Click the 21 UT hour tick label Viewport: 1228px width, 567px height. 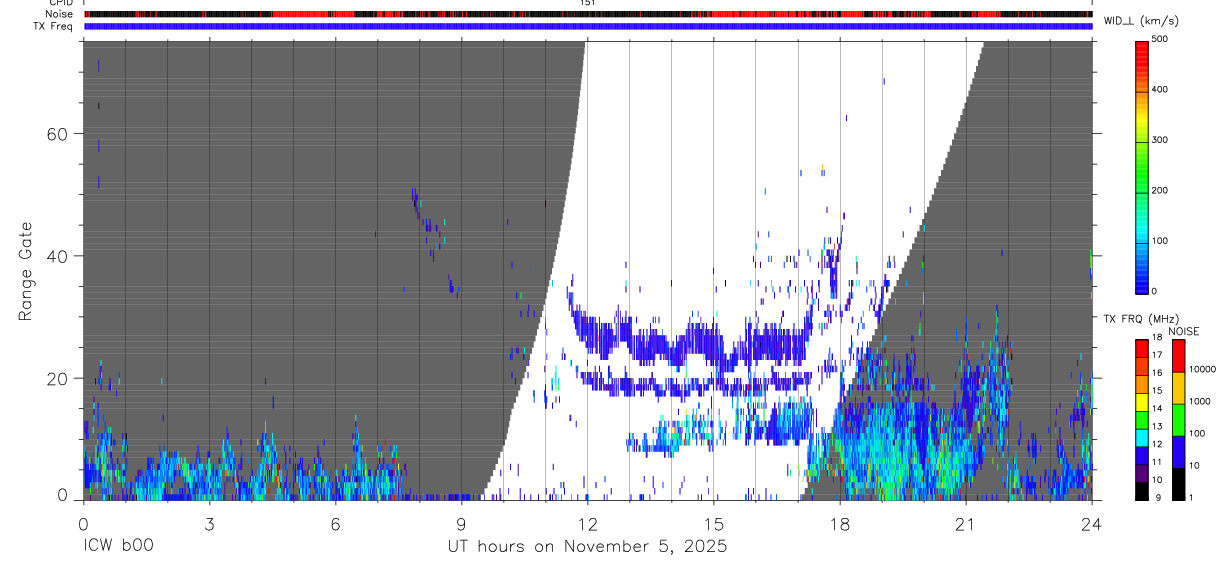(965, 523)
